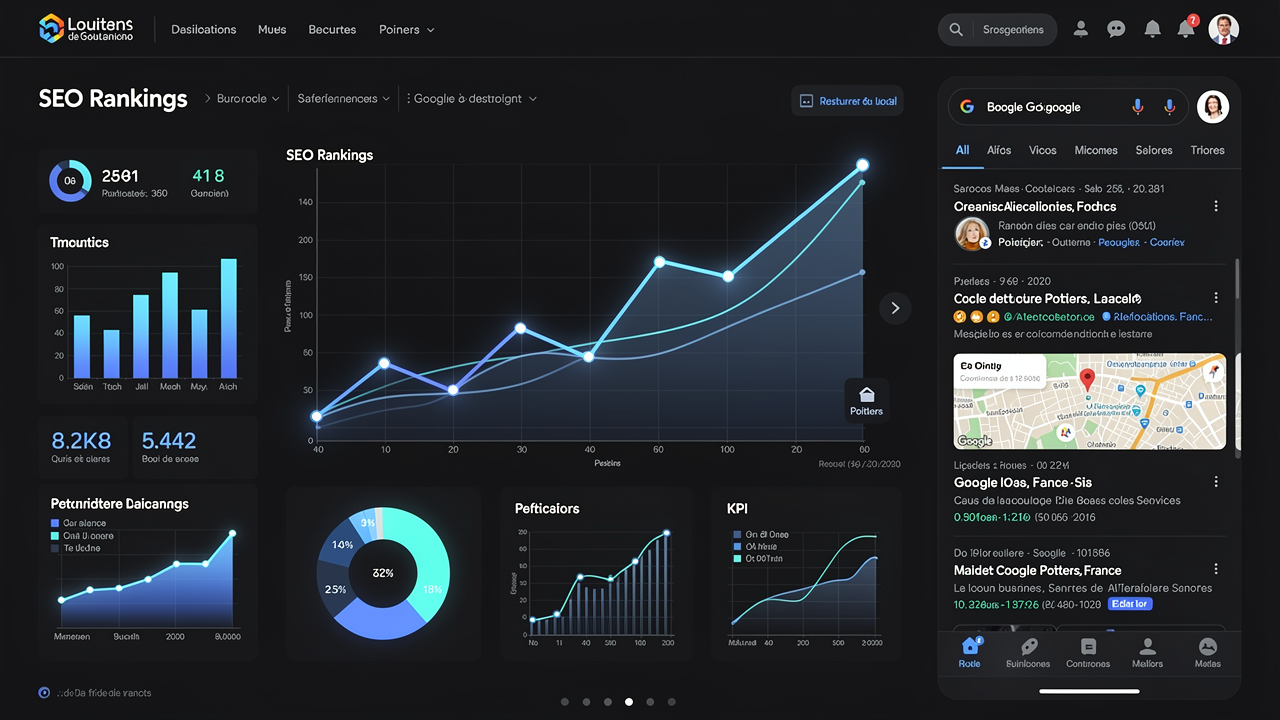Click the map thumbnail in search results
Viewport: 1280px width, 720px height.
[1090, 401]
